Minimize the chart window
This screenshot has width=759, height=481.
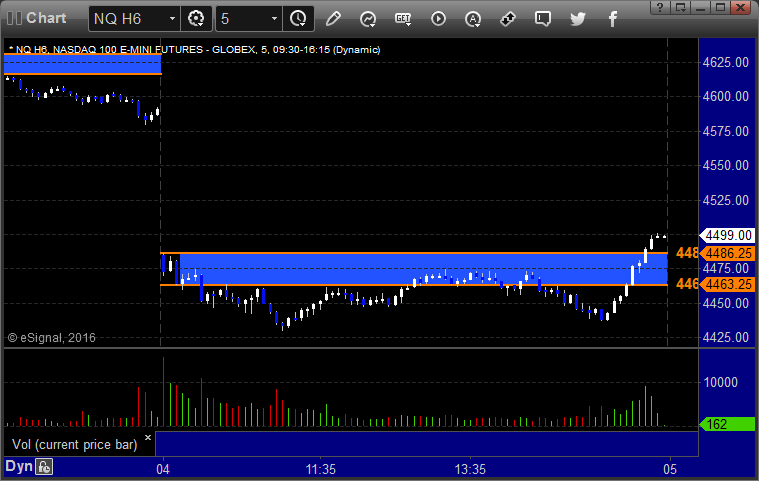pyautogui.click(x=700, y=7)
